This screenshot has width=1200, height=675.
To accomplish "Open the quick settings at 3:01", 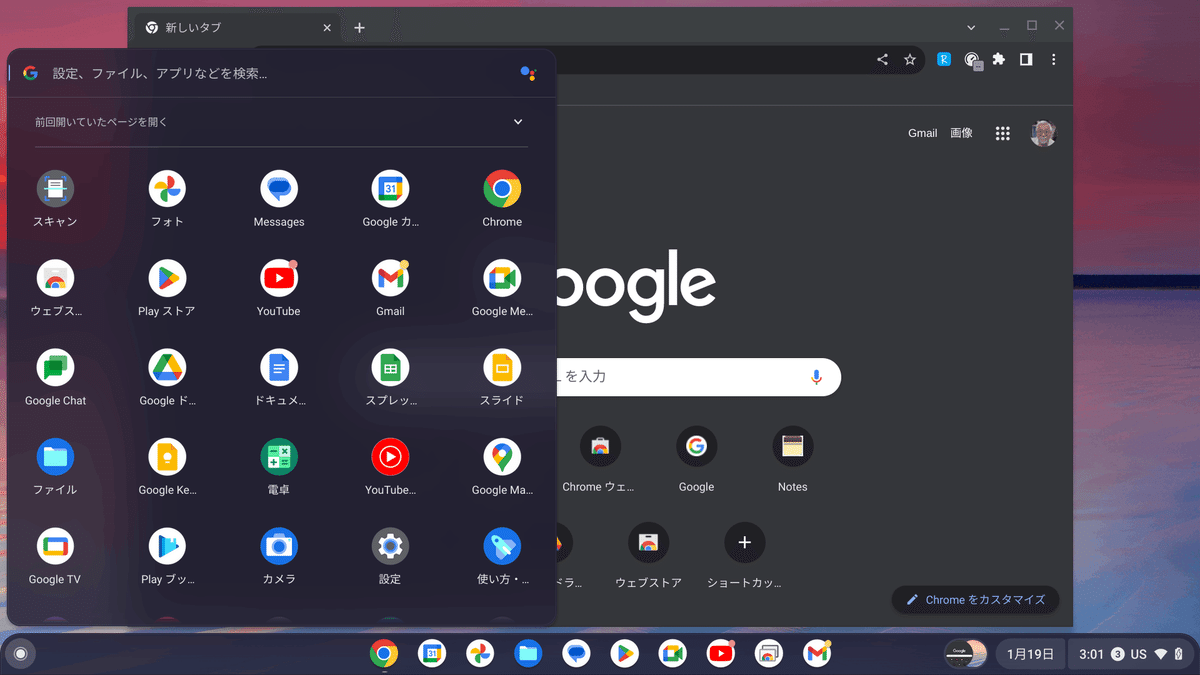I will pos(1131,654).
